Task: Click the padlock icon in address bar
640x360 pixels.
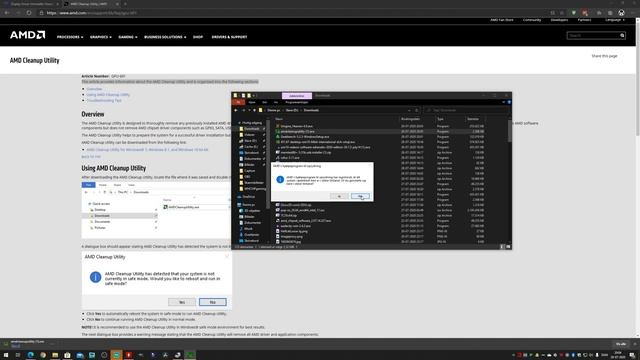Action: (x=41, y=13)
